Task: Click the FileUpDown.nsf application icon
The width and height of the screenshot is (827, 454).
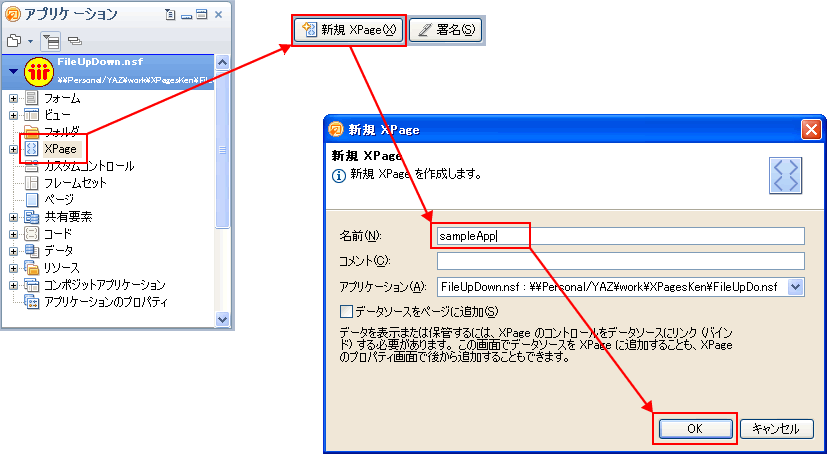Action: [39, 72]
